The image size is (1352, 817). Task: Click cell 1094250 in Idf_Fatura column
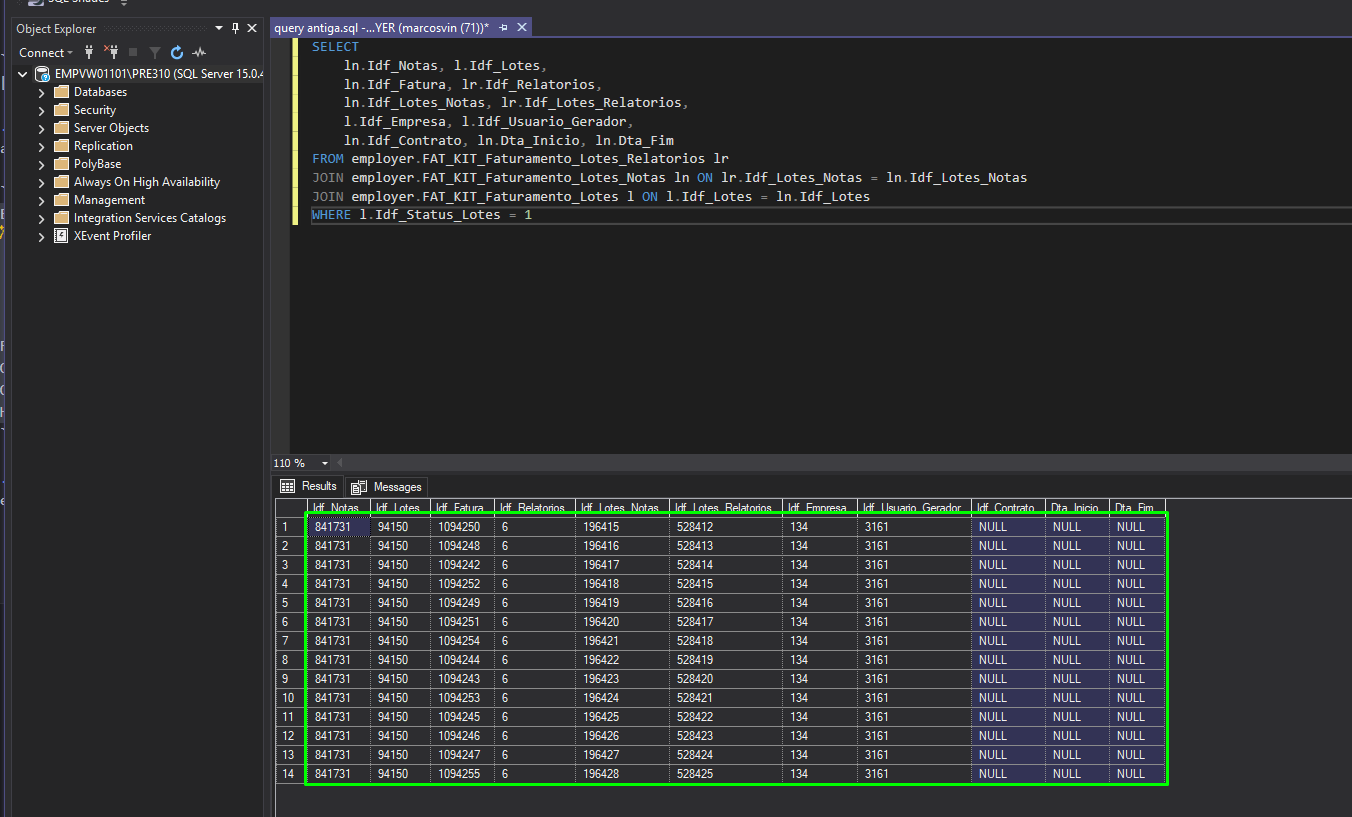click(462, 527)
